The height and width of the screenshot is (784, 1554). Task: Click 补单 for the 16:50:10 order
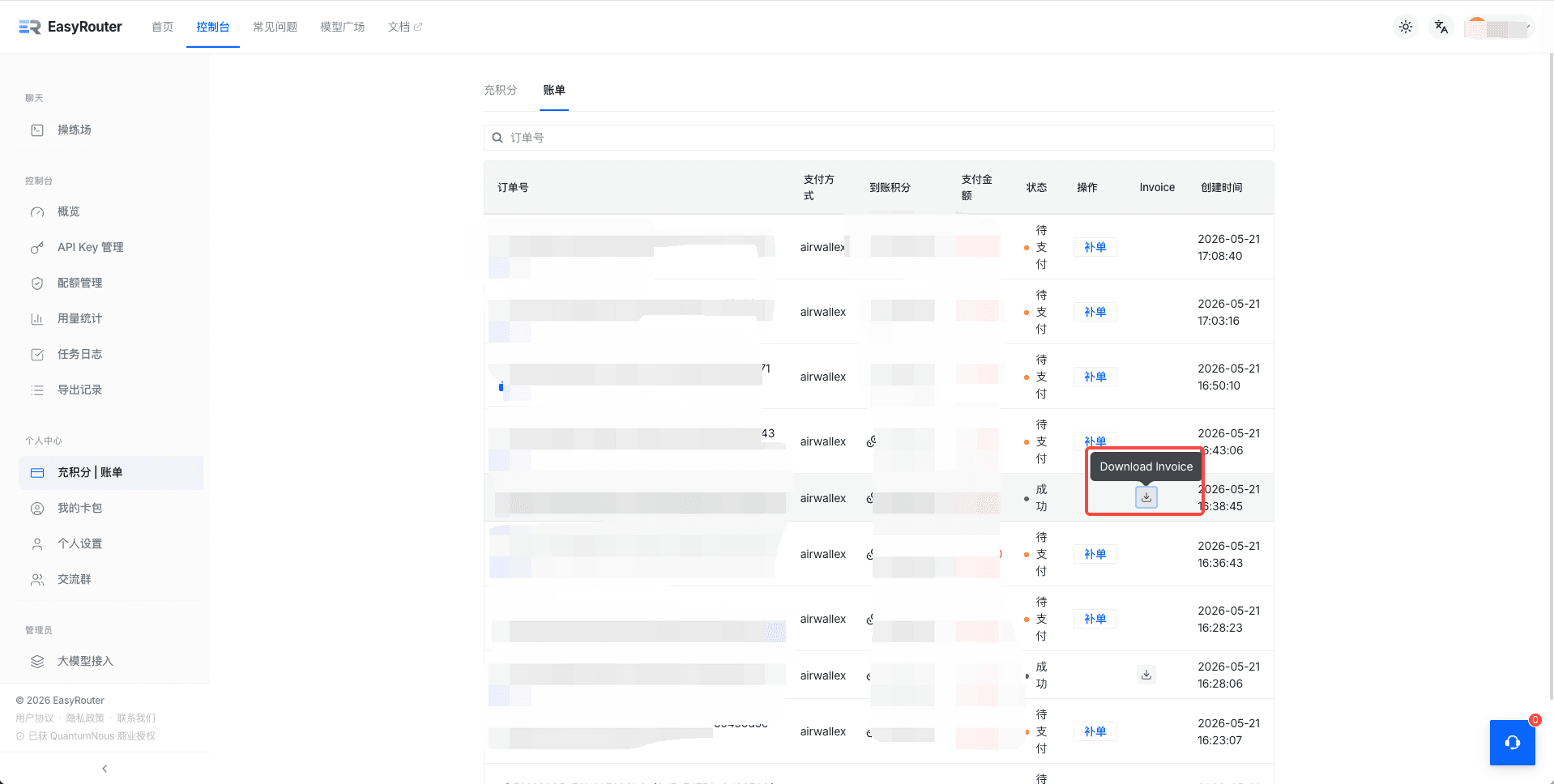(1095, 377)
